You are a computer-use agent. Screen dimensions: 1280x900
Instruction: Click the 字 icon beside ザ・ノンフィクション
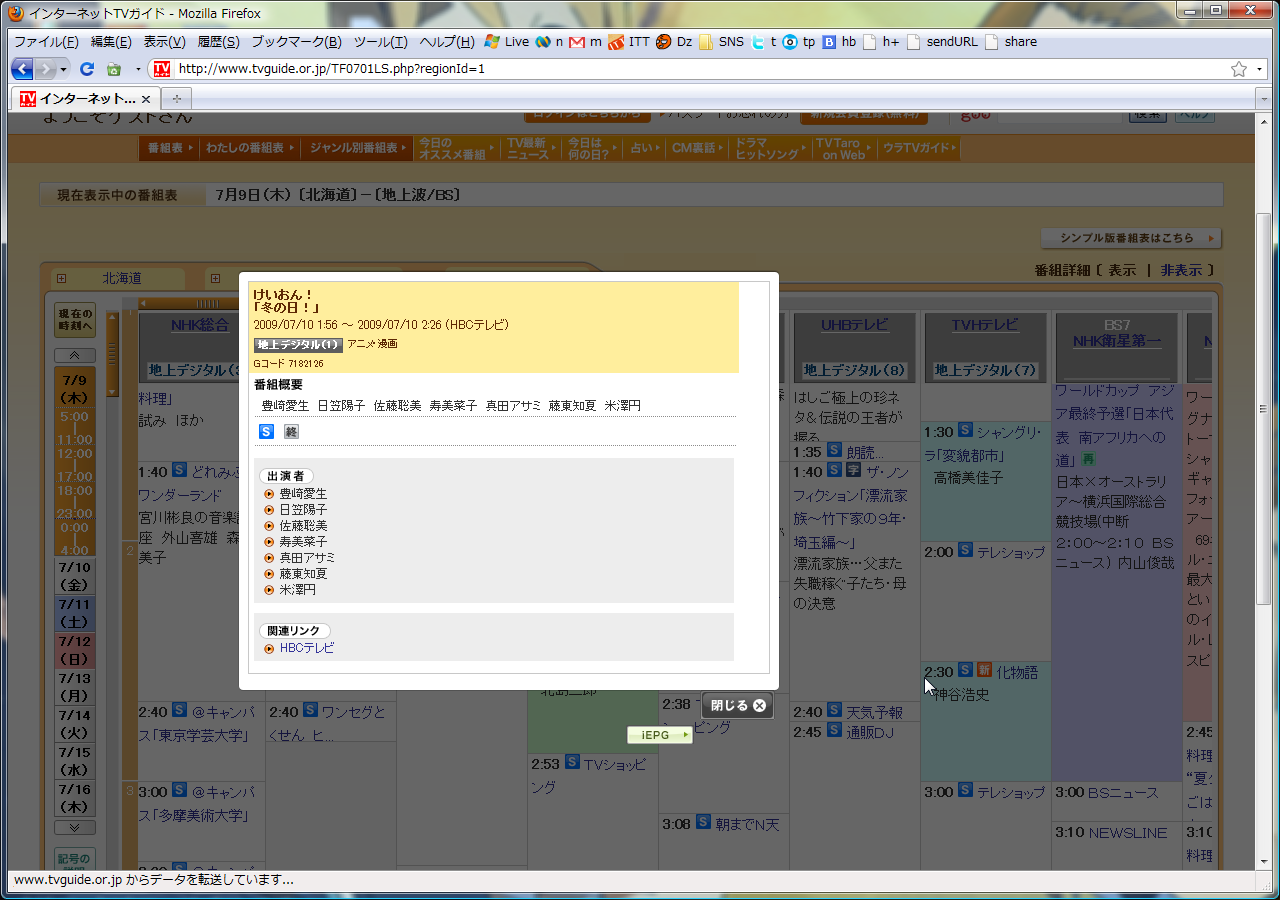click(853, 470)
